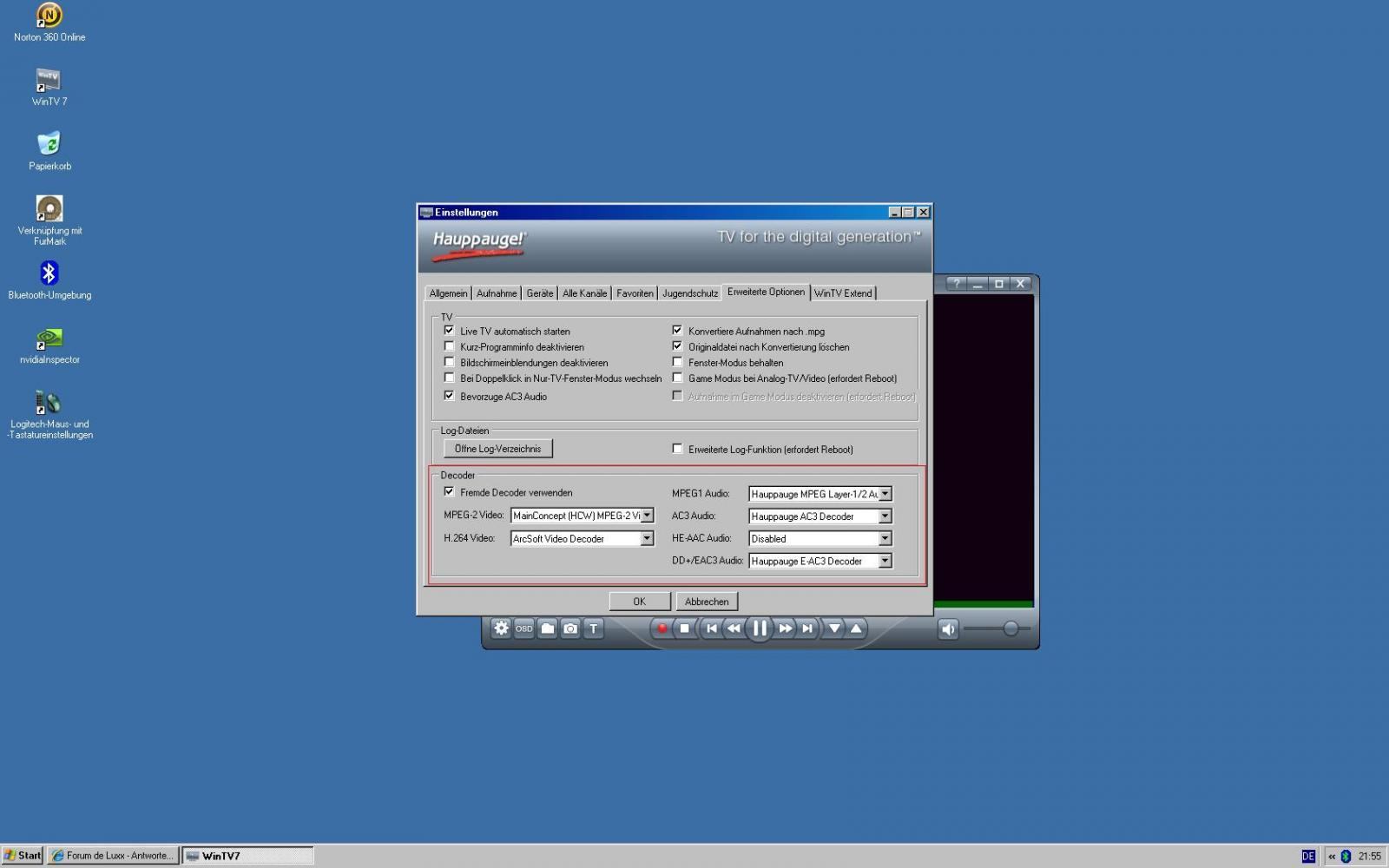Expand hidden tray icons chevron
Screen dimensions: 1389x868
1332,856
